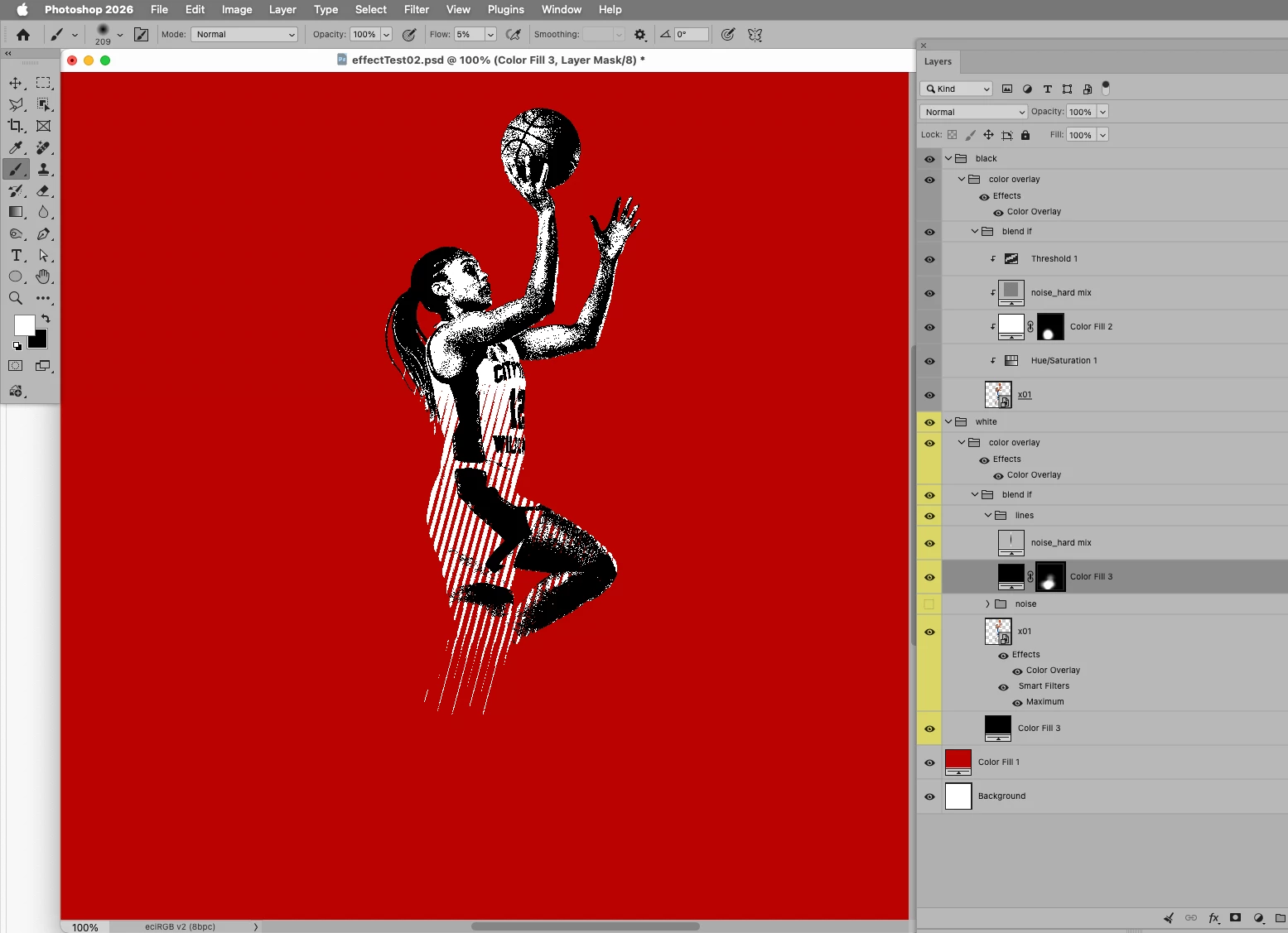1288x933 pixels.
Task: Open the layer Fill dropdown arrow
Action: 1102,135
